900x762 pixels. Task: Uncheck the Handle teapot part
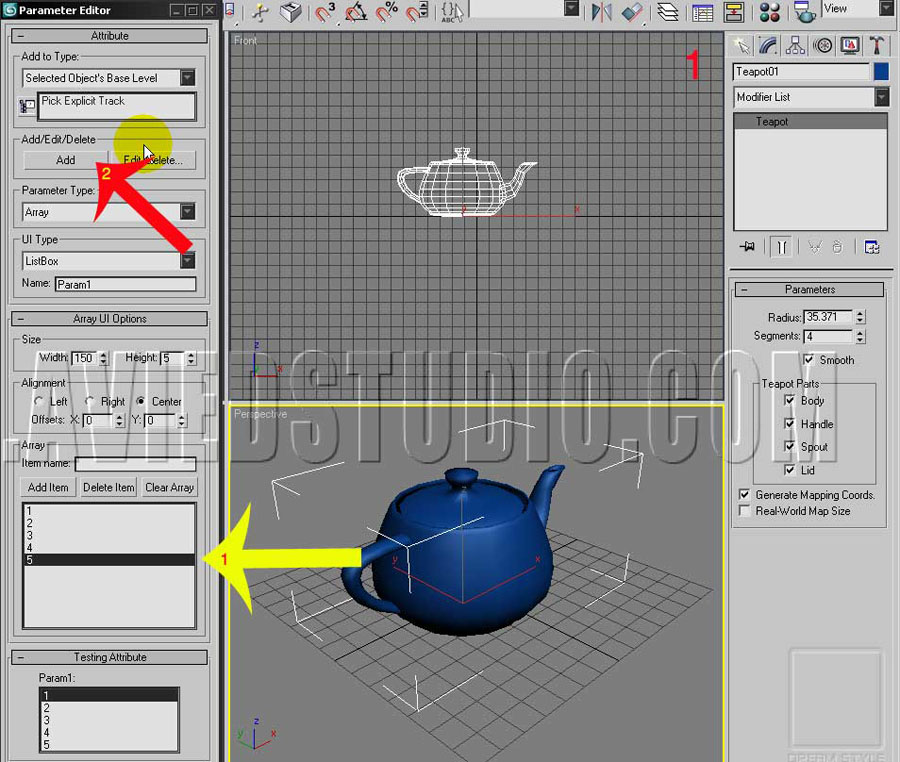point(790,423)
